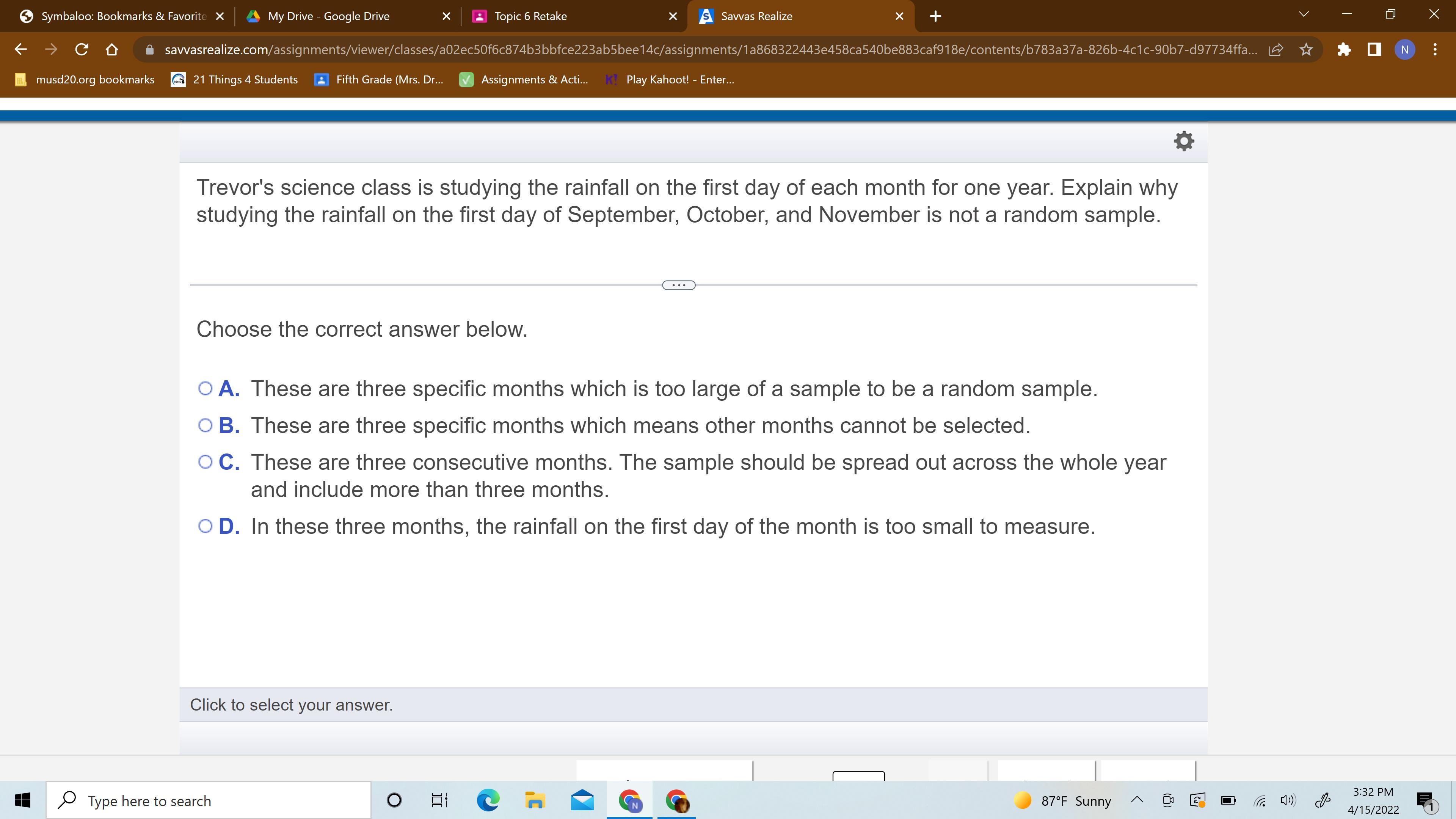
Task: Click the home page icon
Action: click(x=112, y=50)
